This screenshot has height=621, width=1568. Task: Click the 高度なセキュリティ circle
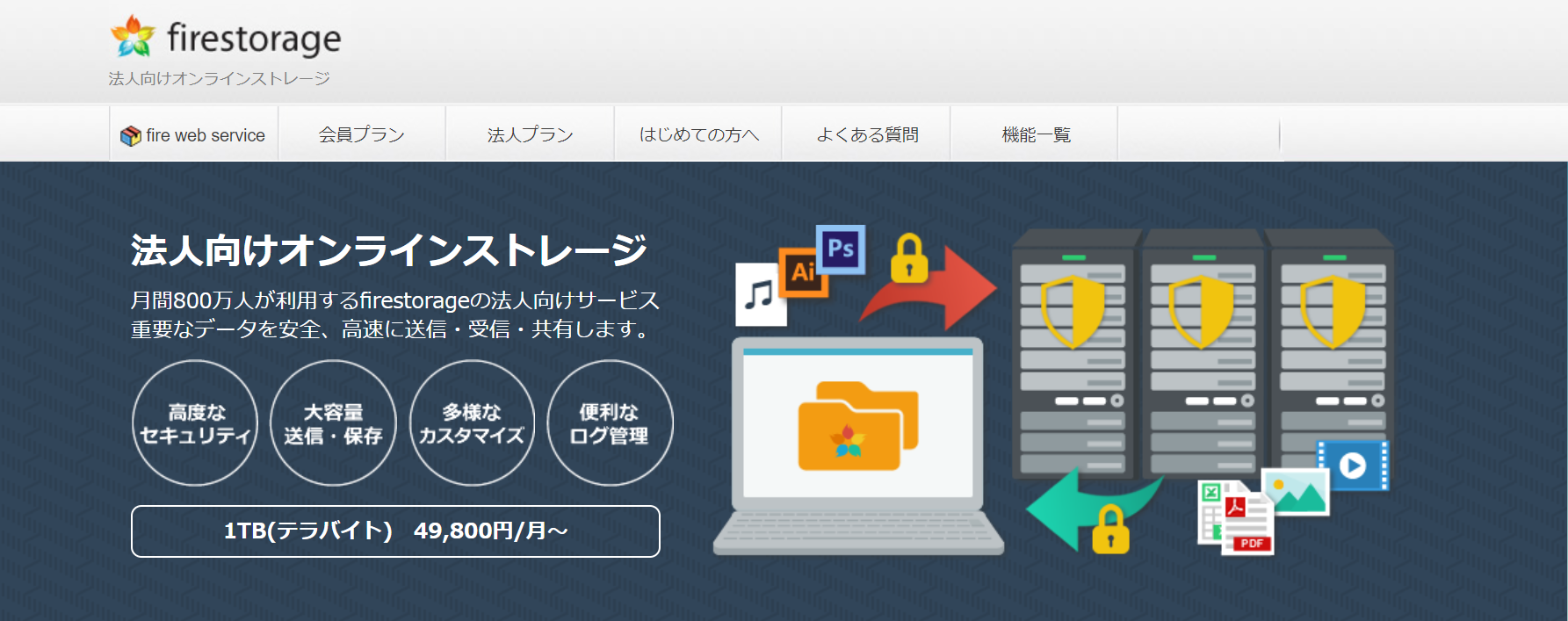pyautogui.click(x=195, y=423)
